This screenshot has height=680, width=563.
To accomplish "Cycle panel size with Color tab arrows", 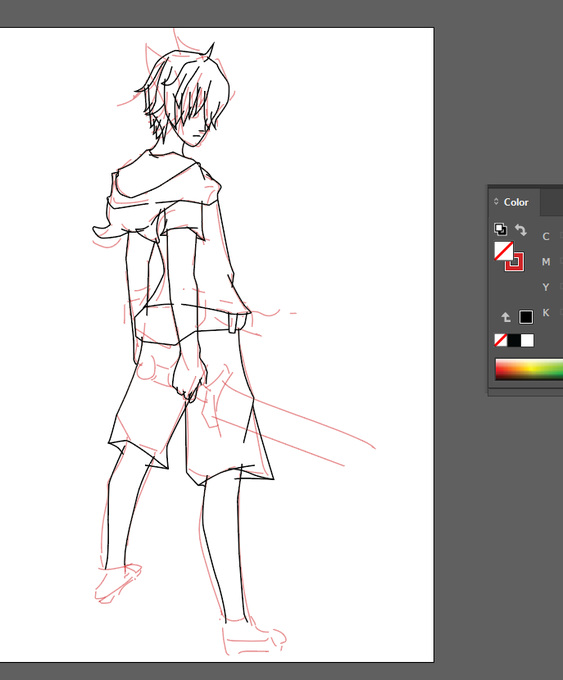I will 496,202.
